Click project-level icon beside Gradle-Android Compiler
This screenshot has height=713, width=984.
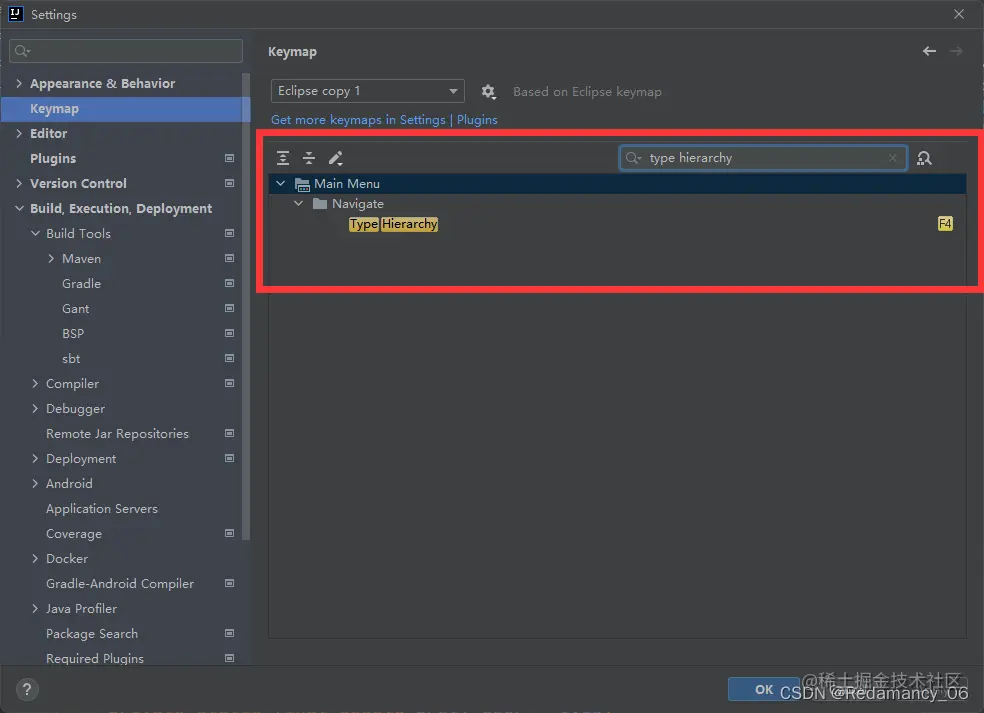(230, 584)
